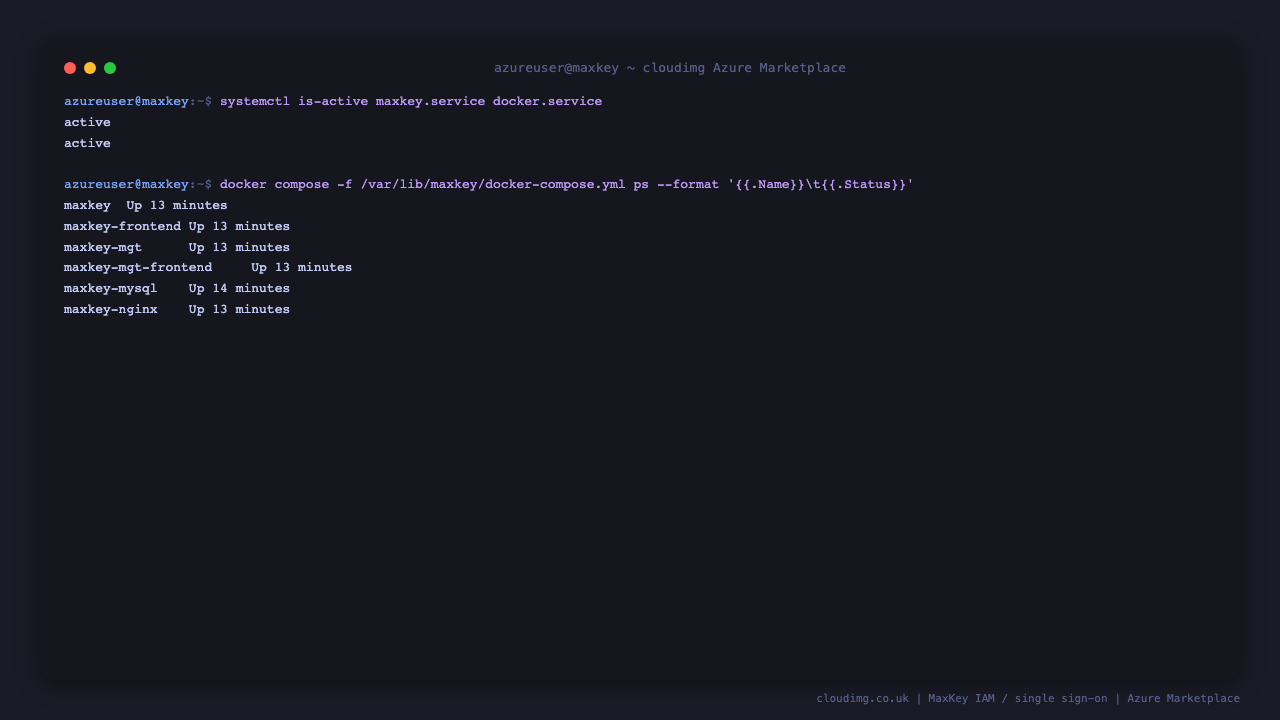Click the first 'active' output line
Screen dimensions: 1280x720
point(87,122)
